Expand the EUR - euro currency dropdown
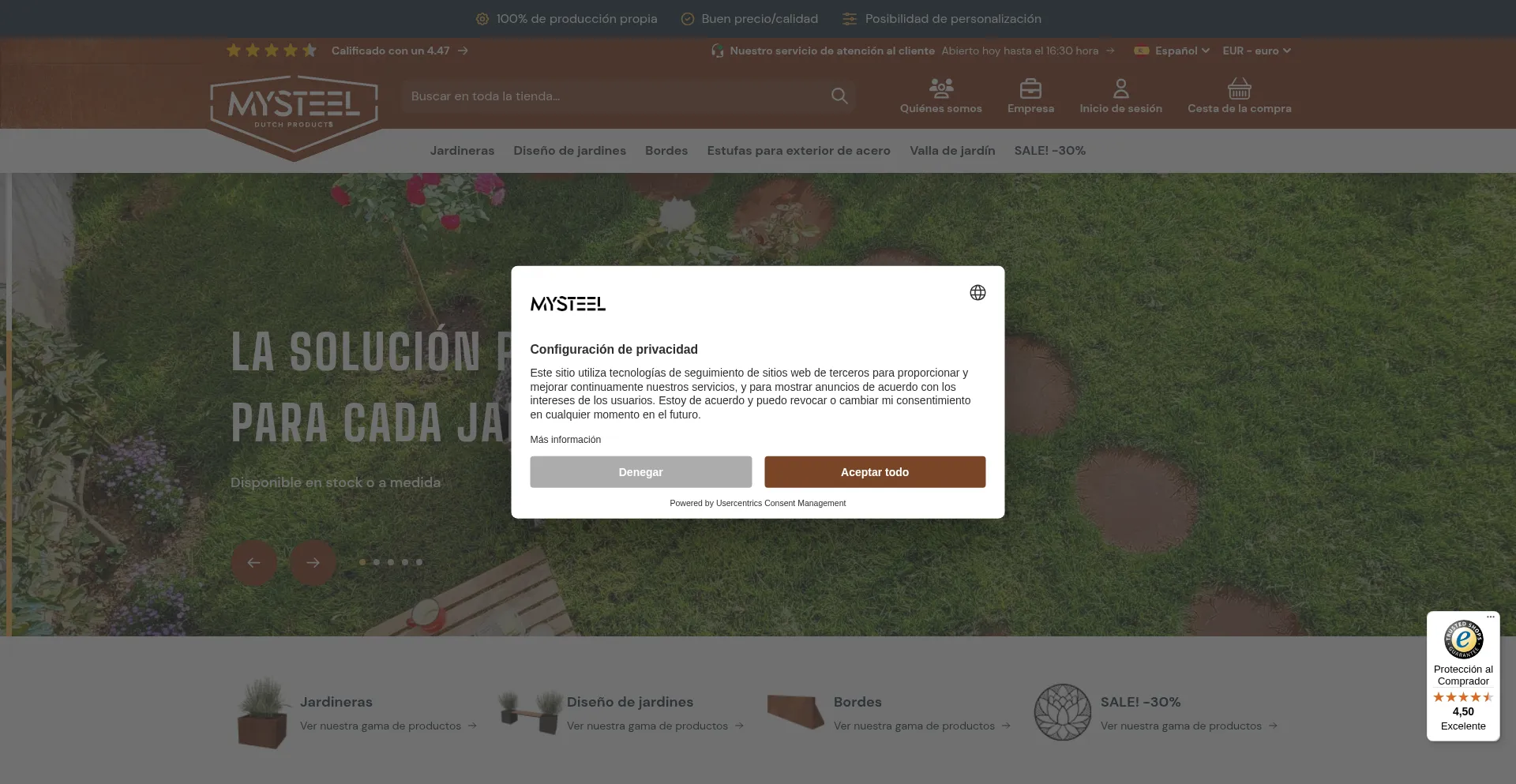 pos(1255,51)
